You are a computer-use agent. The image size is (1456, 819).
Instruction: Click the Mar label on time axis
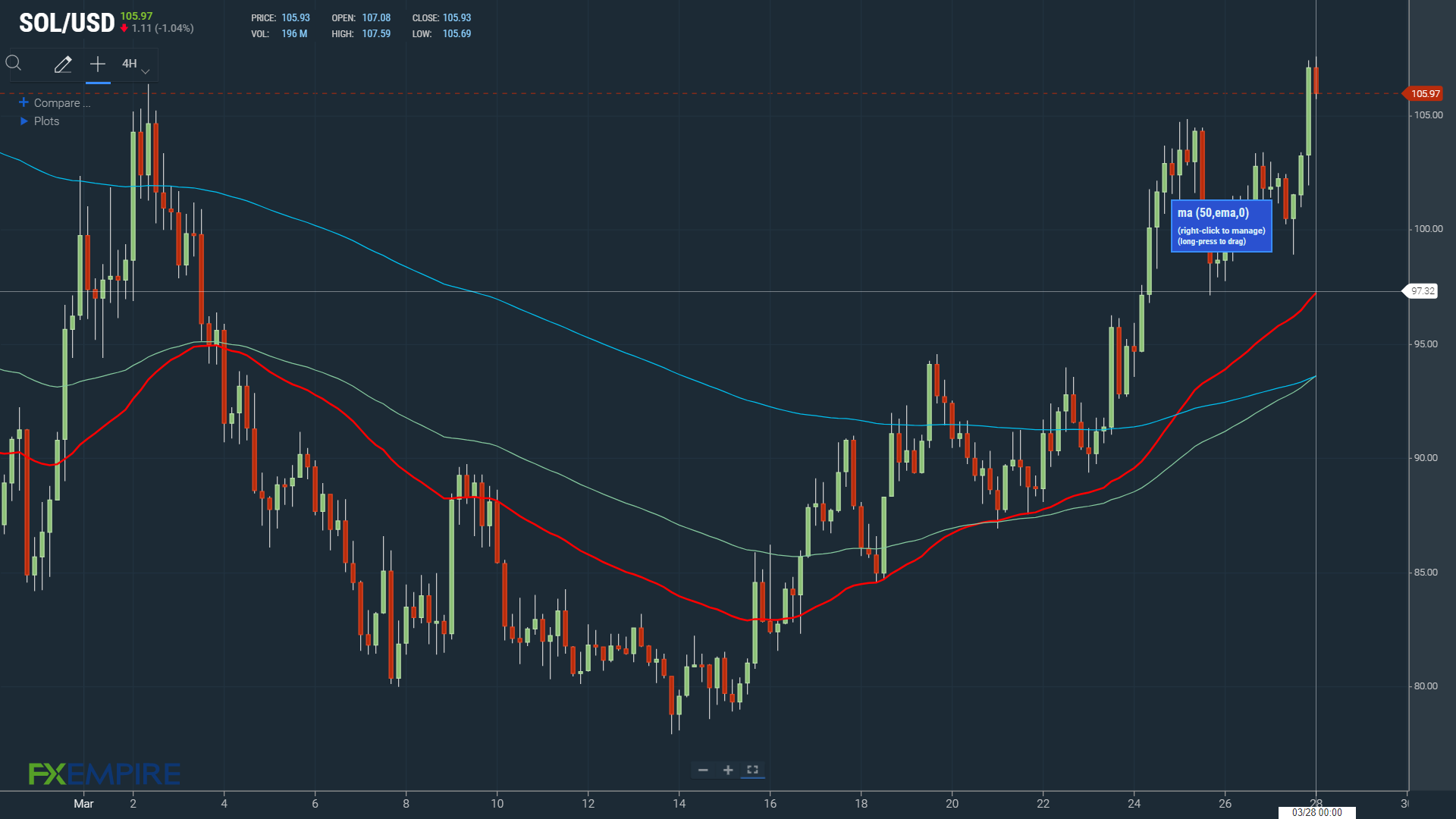[83, 804]
